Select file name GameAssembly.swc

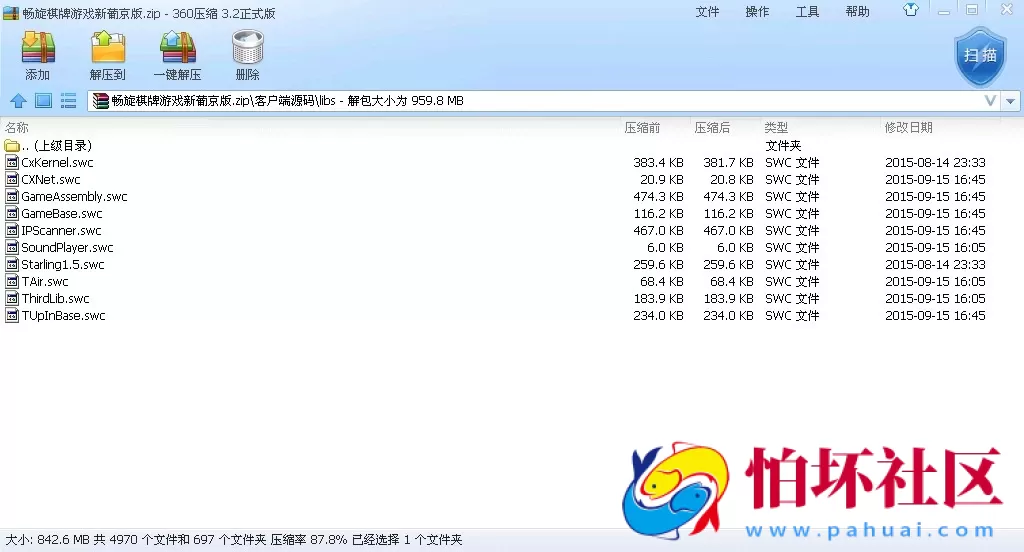tap(74, 196)
